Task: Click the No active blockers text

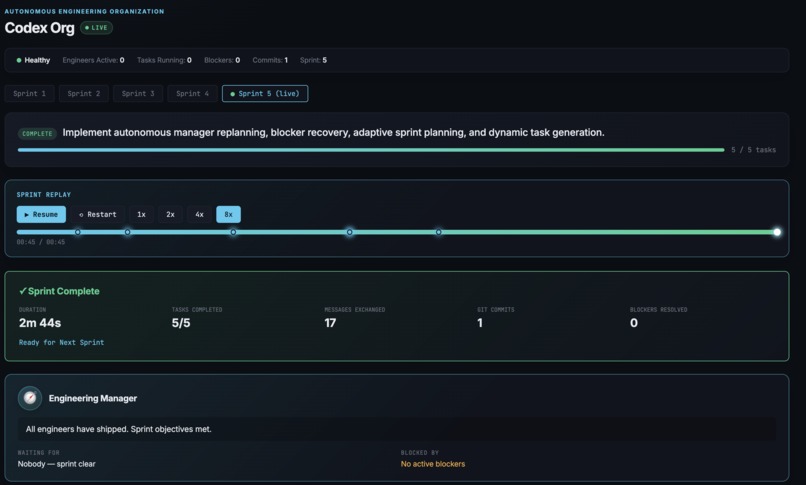Action: pos(433,464)
